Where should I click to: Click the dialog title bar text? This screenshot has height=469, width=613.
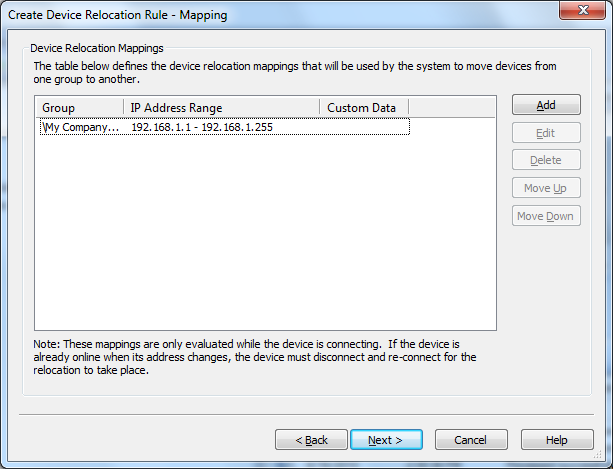click(x=117, y=15)
